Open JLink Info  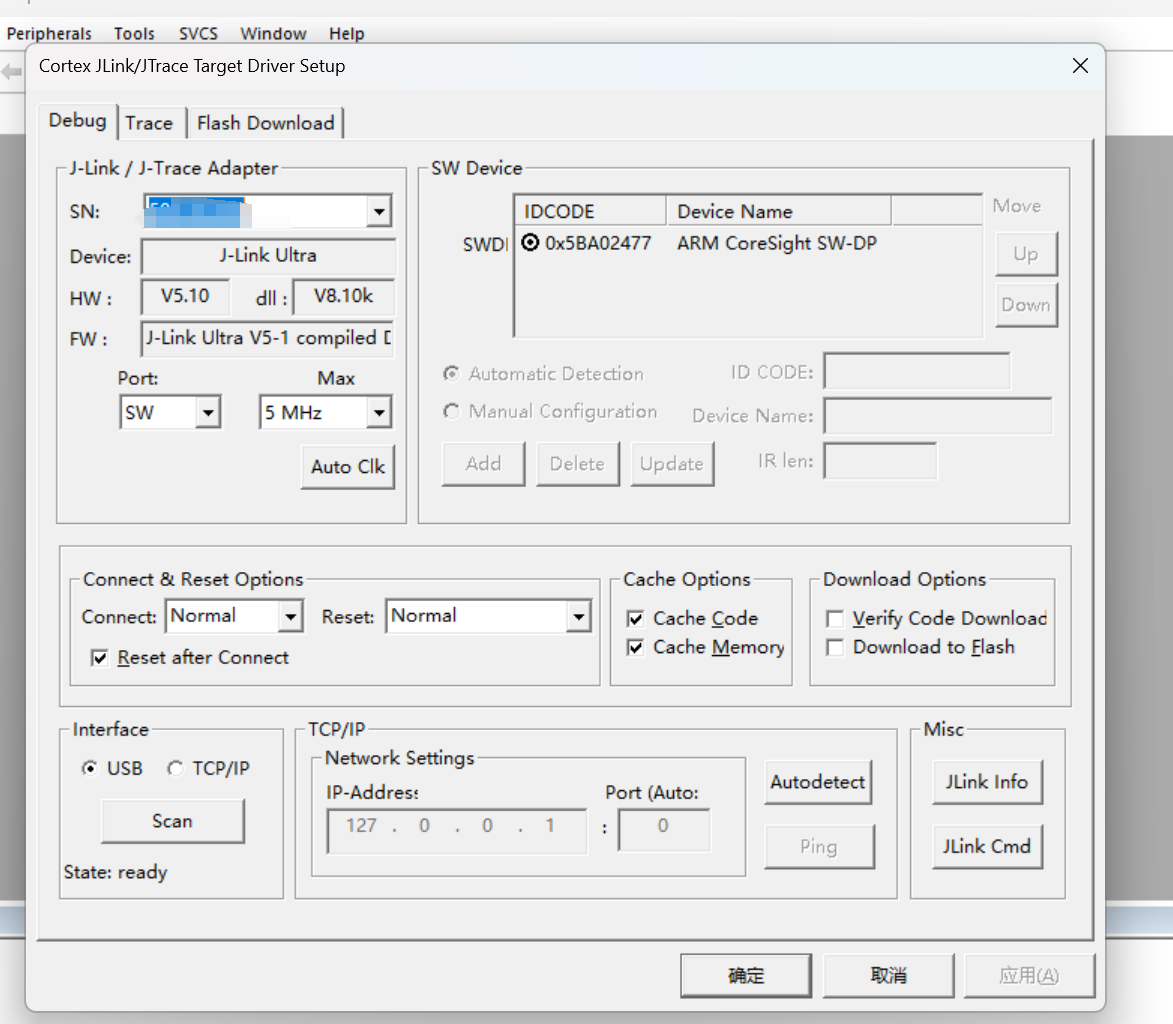click(x=987, y=782)
